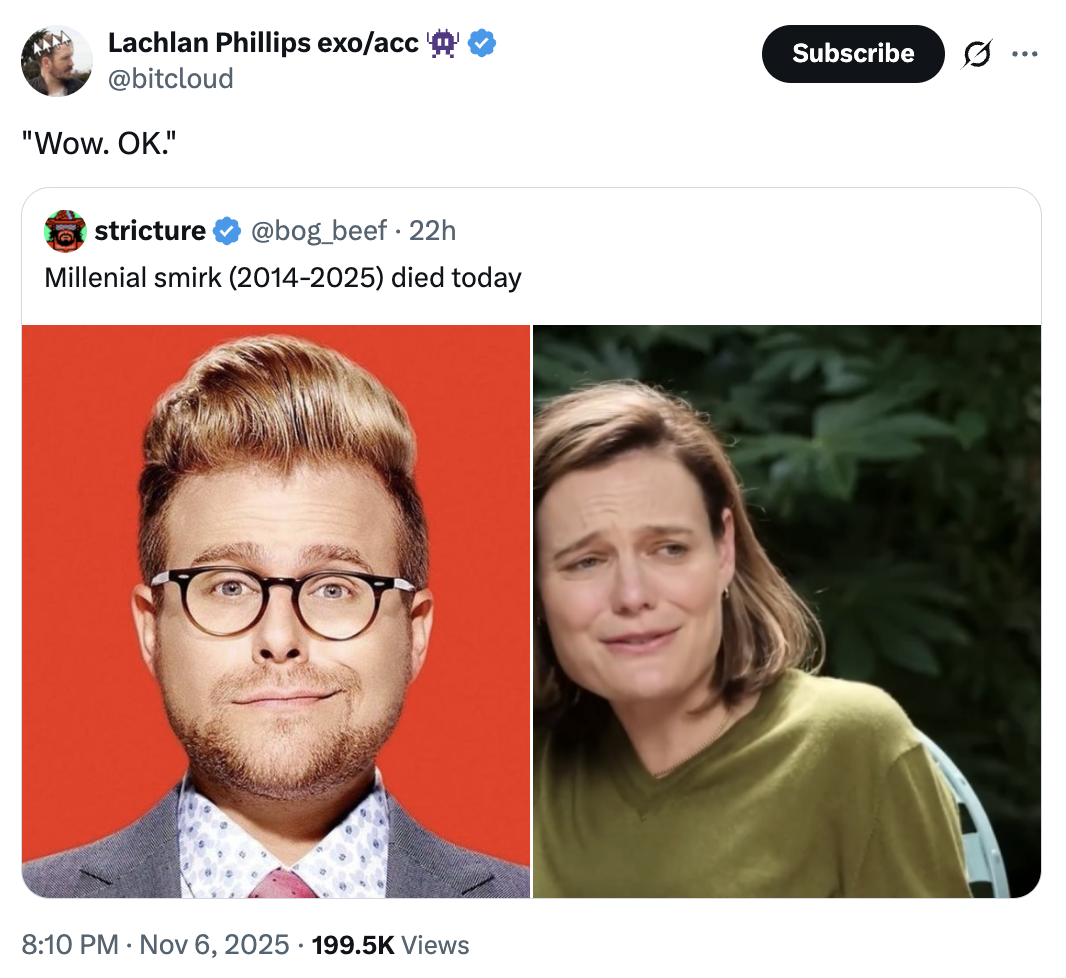Click stricture's pixel-art profile avatar
Image resolution: width=1066 pixels, height=978 pixels.
(x=64, y=230)
